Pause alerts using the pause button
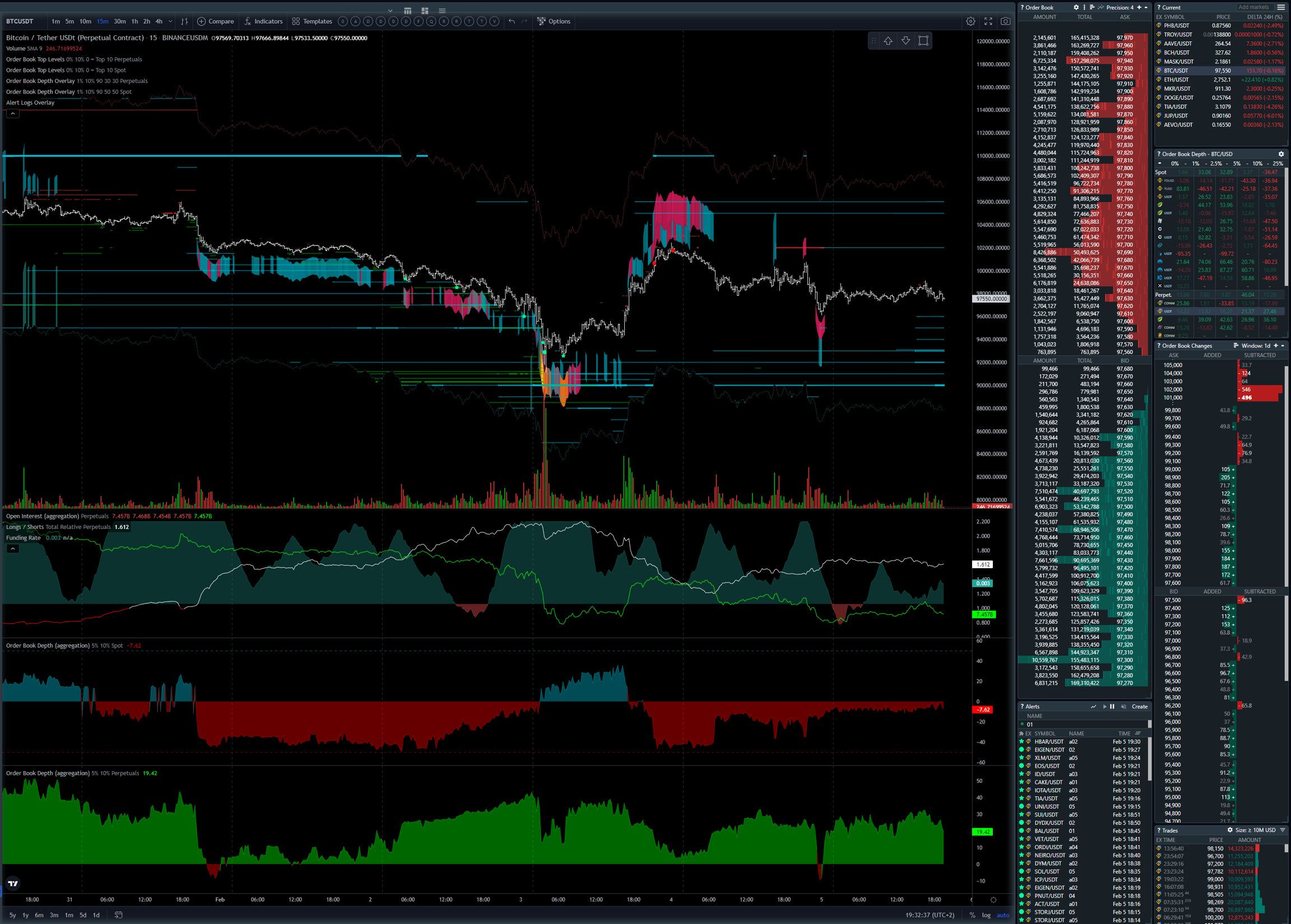This screenshot has width=1291, height=924. 1112,707
